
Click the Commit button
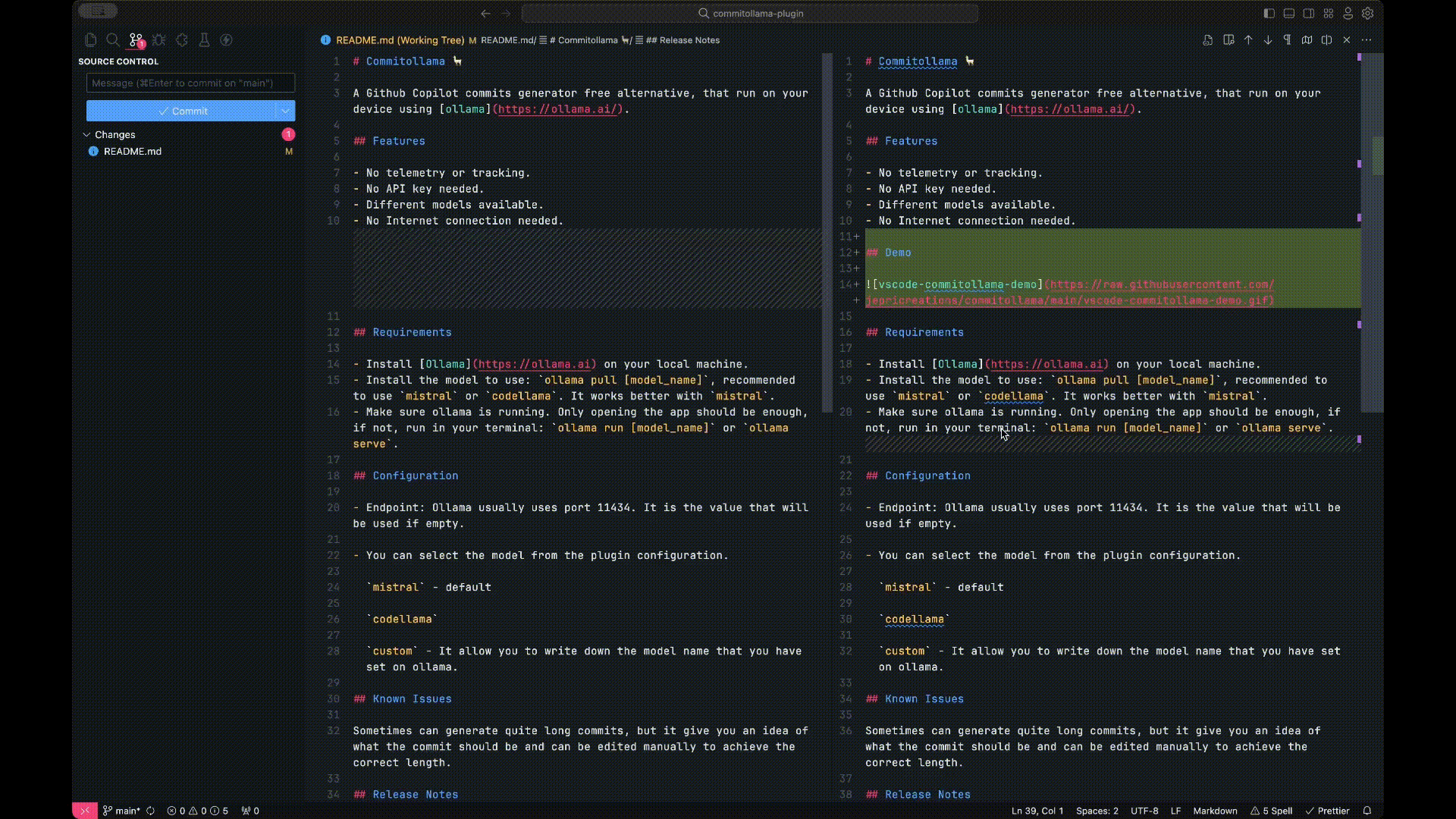click(x=181, y=111)
